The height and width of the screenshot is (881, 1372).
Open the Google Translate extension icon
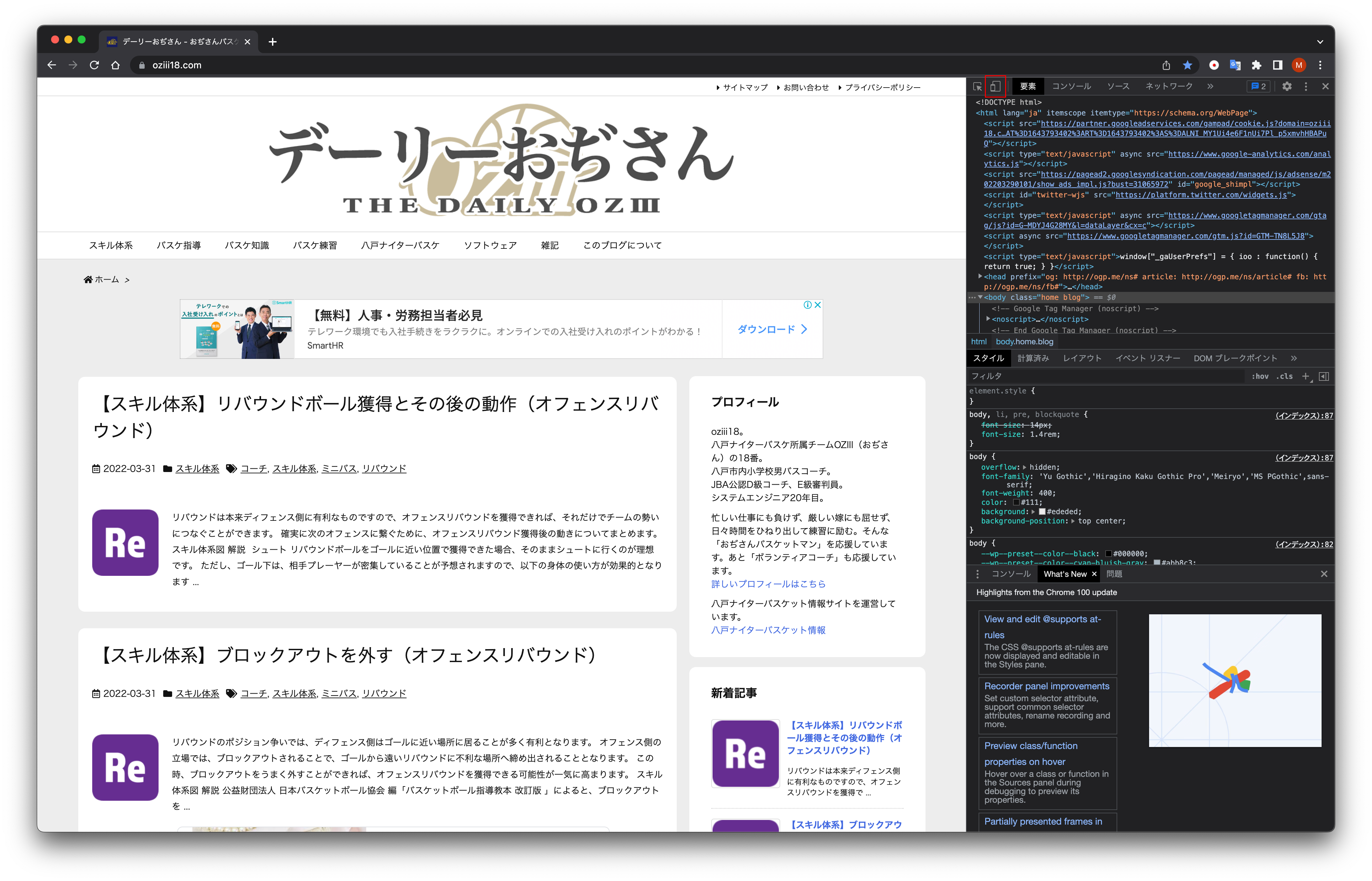coord(1235,65)
